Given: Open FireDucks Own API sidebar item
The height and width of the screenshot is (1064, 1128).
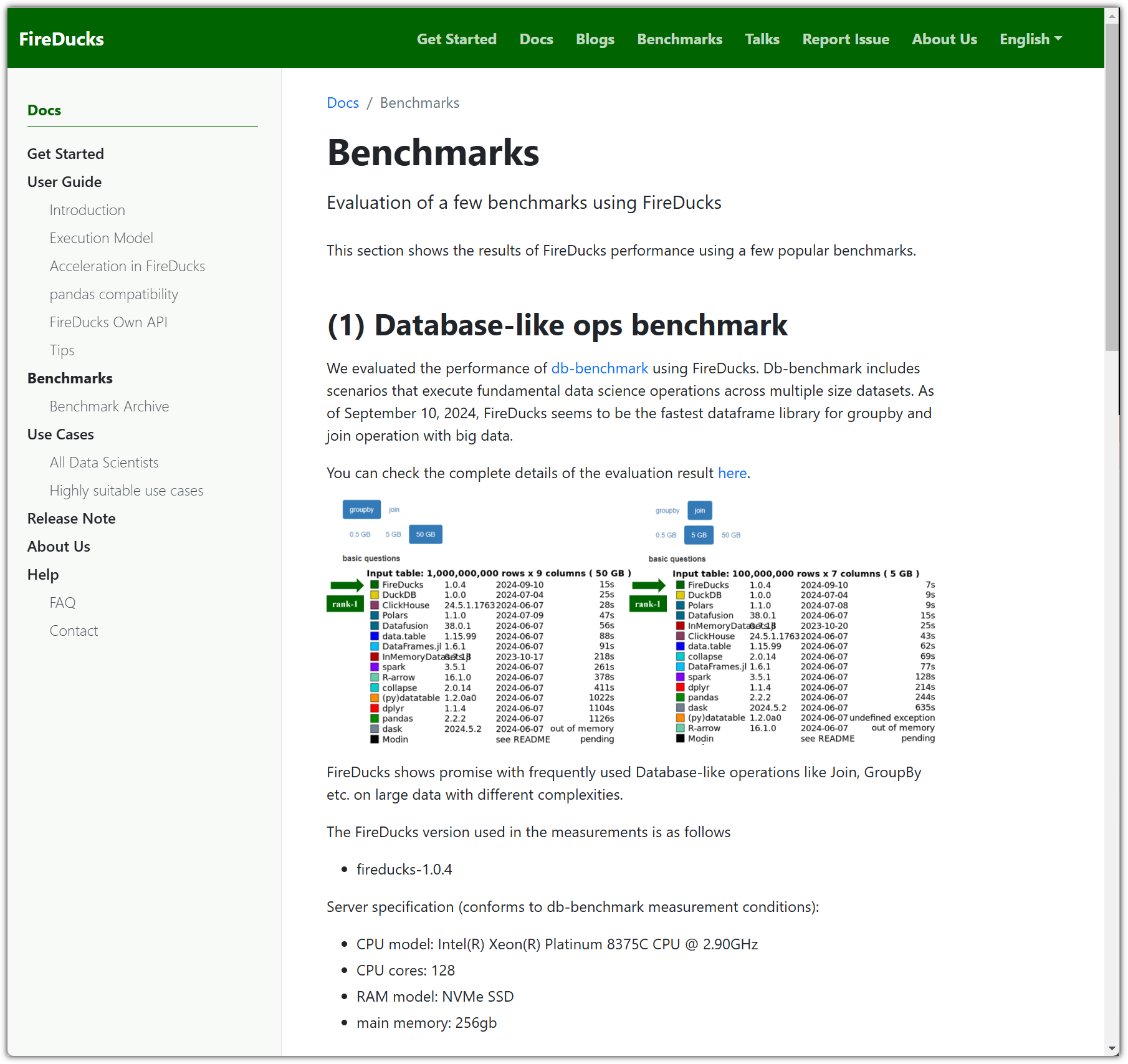Looking at the screenshot, I should point(108,322).
